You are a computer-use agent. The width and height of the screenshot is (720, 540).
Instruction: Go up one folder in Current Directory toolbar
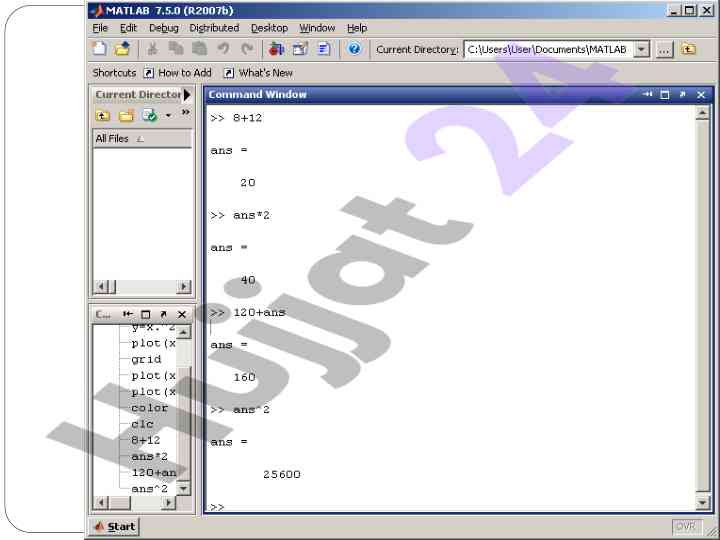[689, 49]
